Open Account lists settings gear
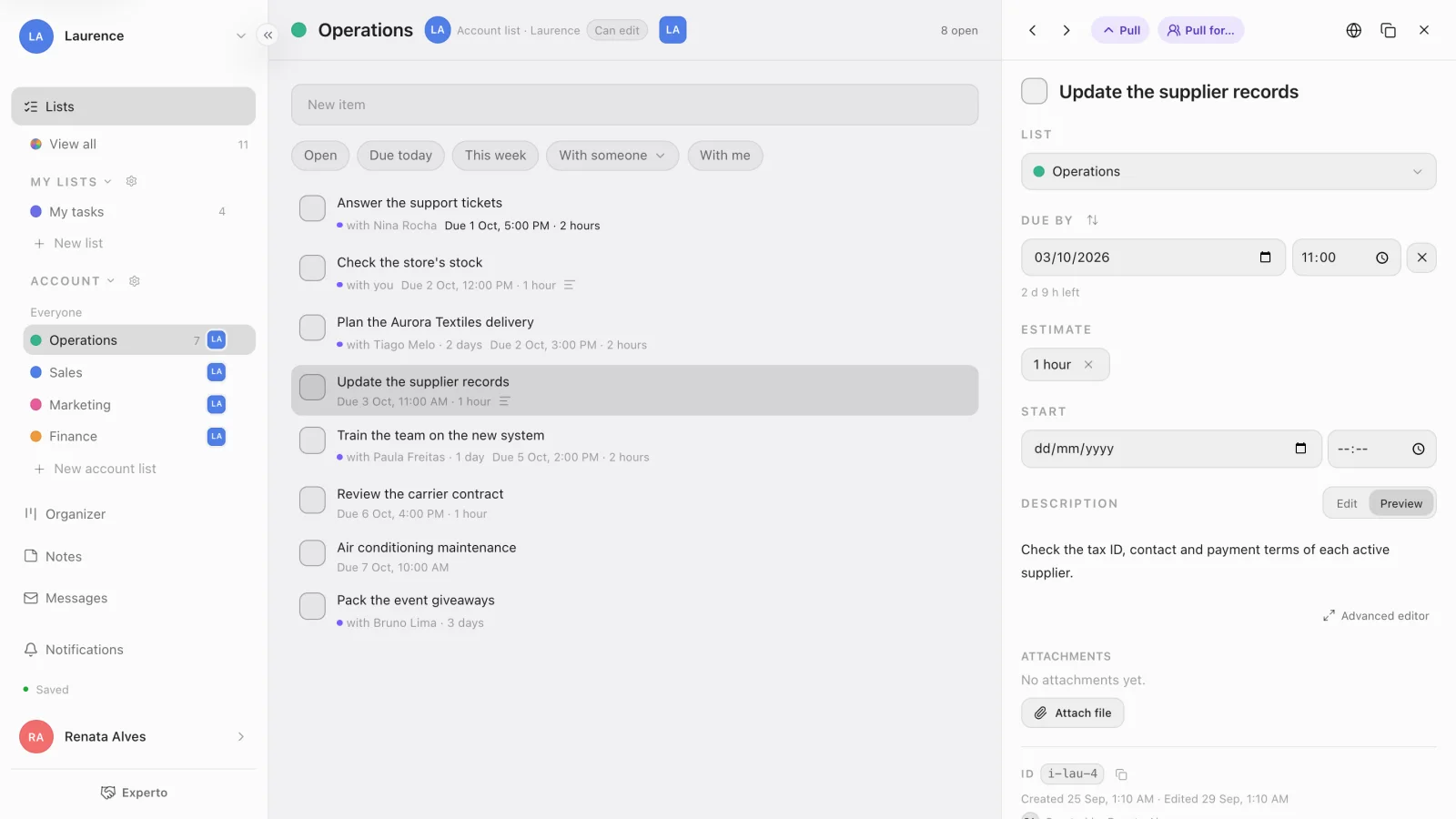 point(135,281)
